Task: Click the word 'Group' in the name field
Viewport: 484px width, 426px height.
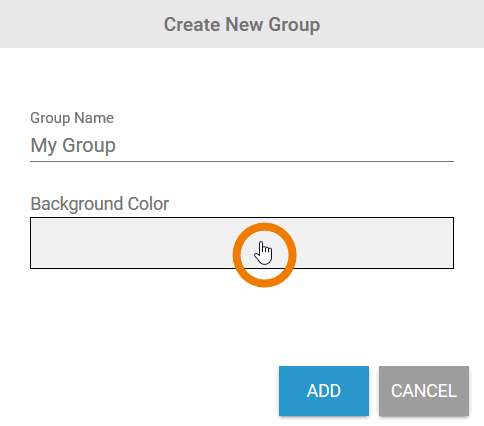Action: [x=89, y=146]
